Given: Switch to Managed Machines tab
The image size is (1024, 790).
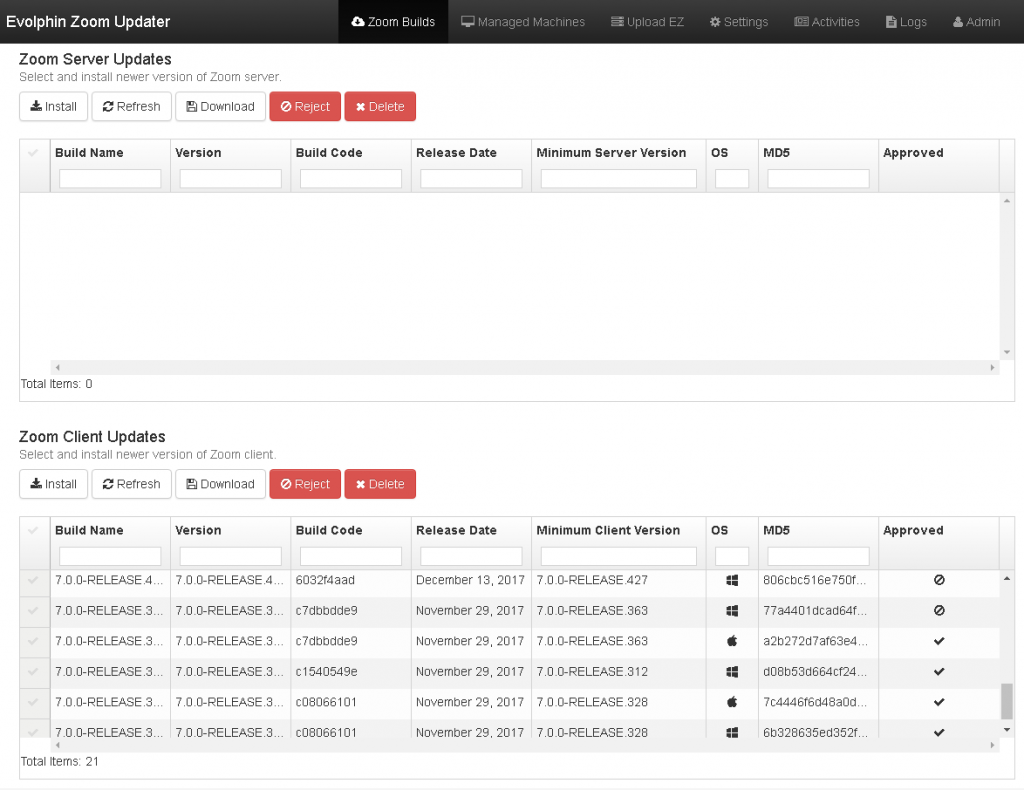Looking at the screenshot, I should pos(522,22).
